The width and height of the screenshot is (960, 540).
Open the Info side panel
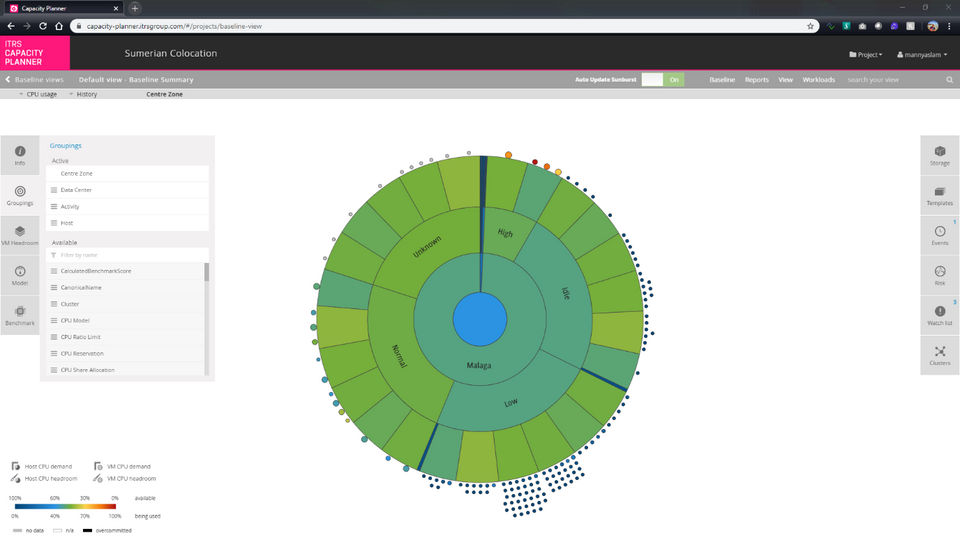pos(20,156)
